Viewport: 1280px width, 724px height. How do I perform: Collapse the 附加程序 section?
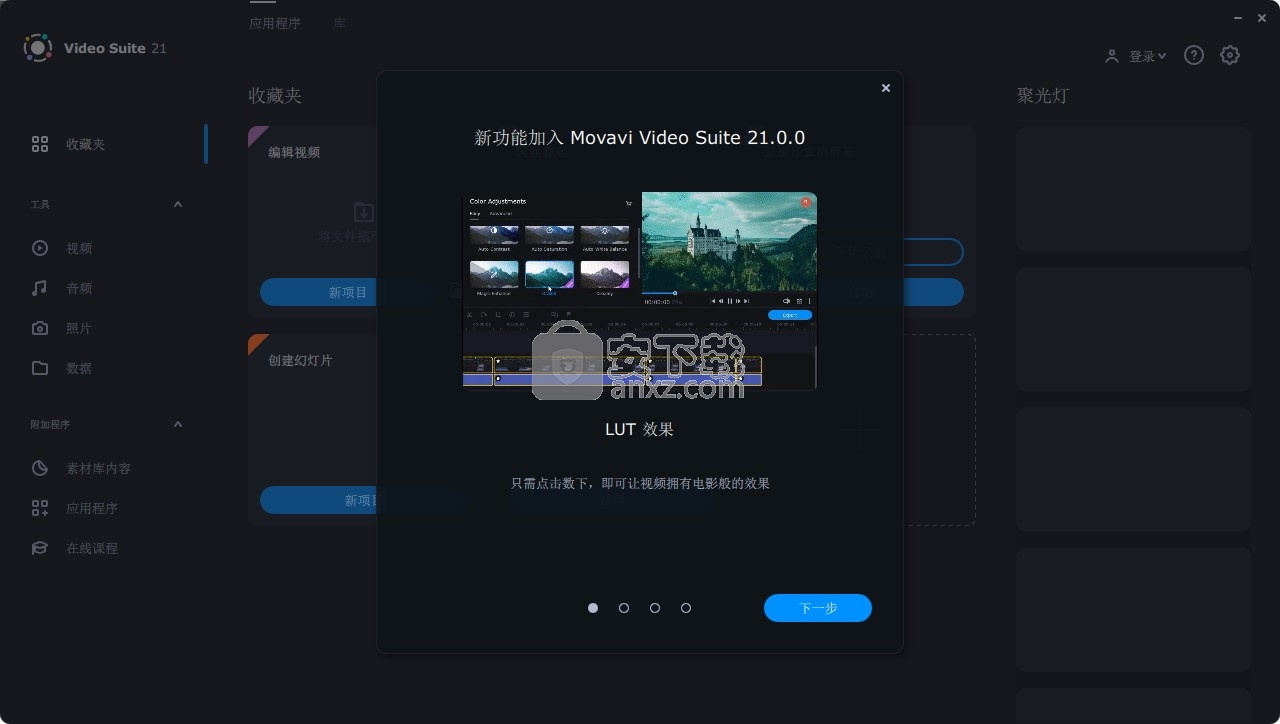click(x=178, y=424)
